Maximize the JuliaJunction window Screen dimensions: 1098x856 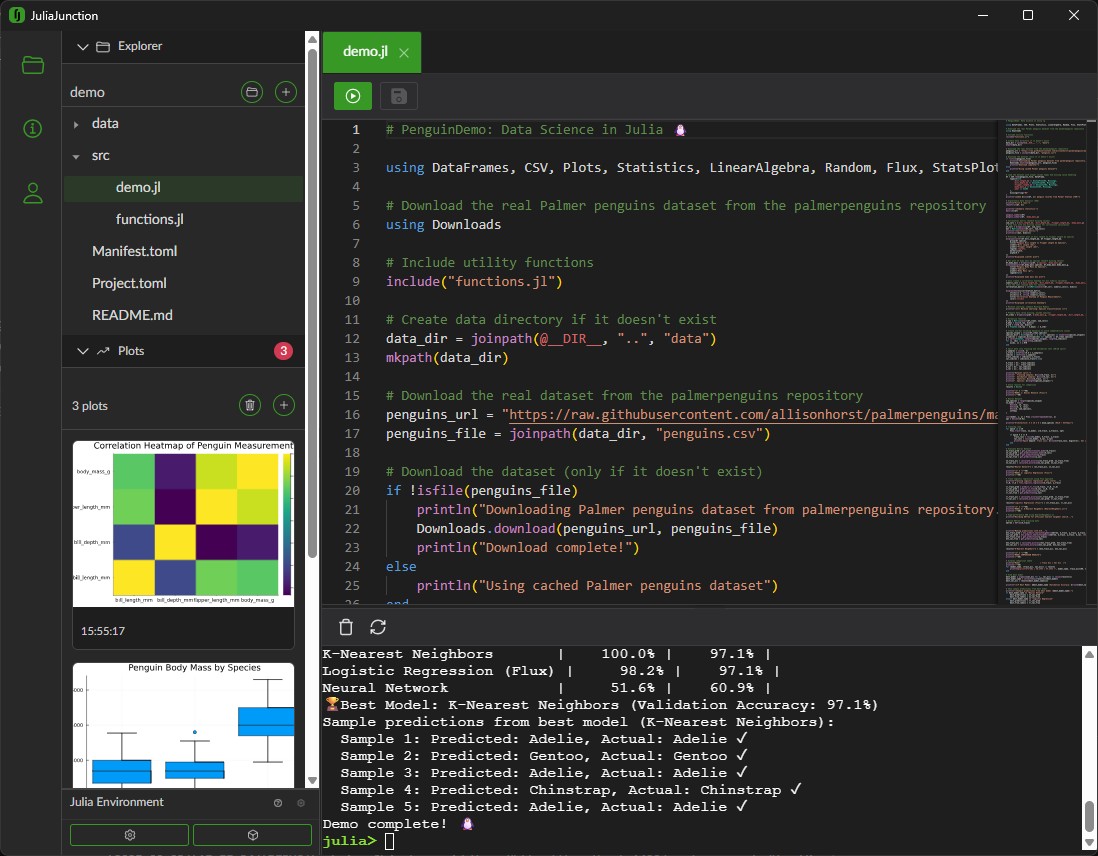[x=1028, y=15]
